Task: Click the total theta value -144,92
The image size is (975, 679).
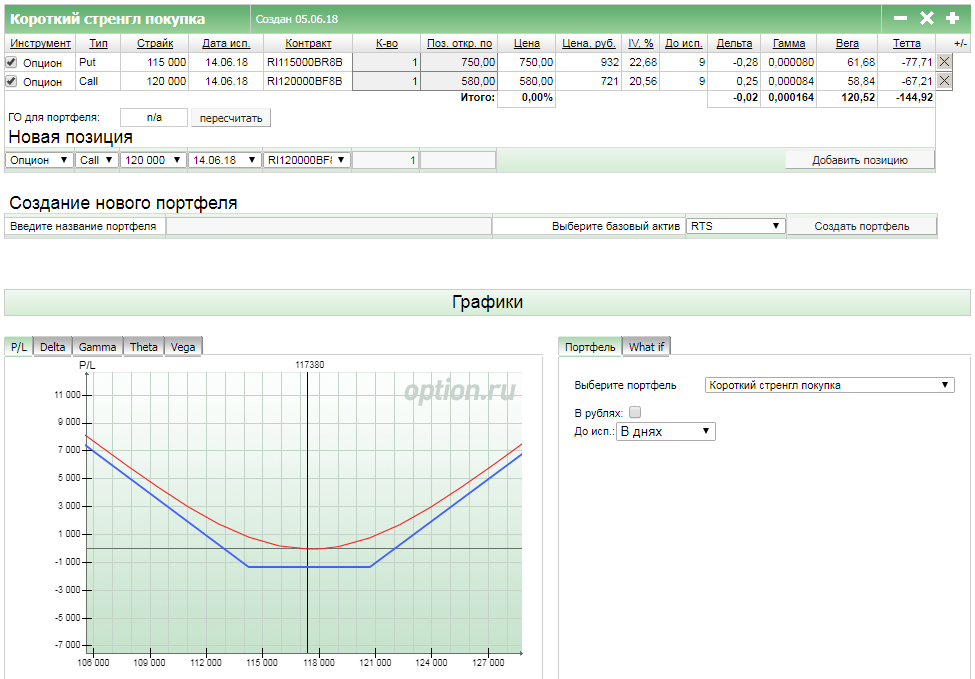Action: pyautogui.click(x=913, y=97)
